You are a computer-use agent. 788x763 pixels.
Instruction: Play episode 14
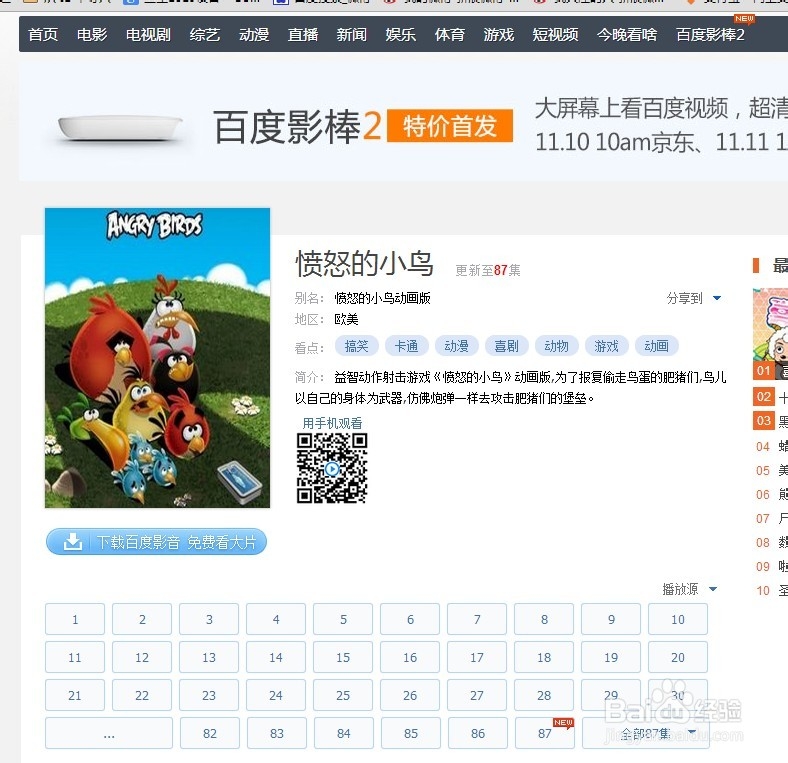click(276, 657)
